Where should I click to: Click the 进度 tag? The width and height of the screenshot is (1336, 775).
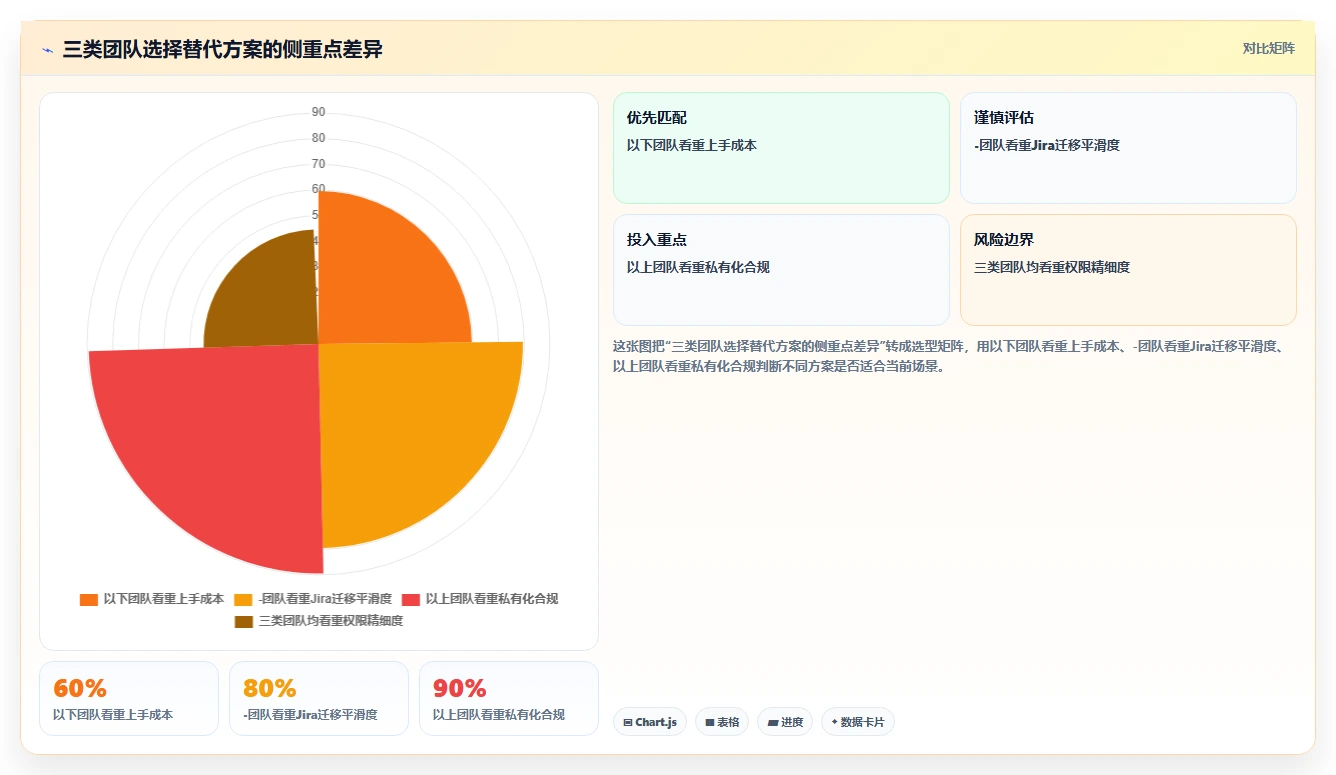[785, 722]
